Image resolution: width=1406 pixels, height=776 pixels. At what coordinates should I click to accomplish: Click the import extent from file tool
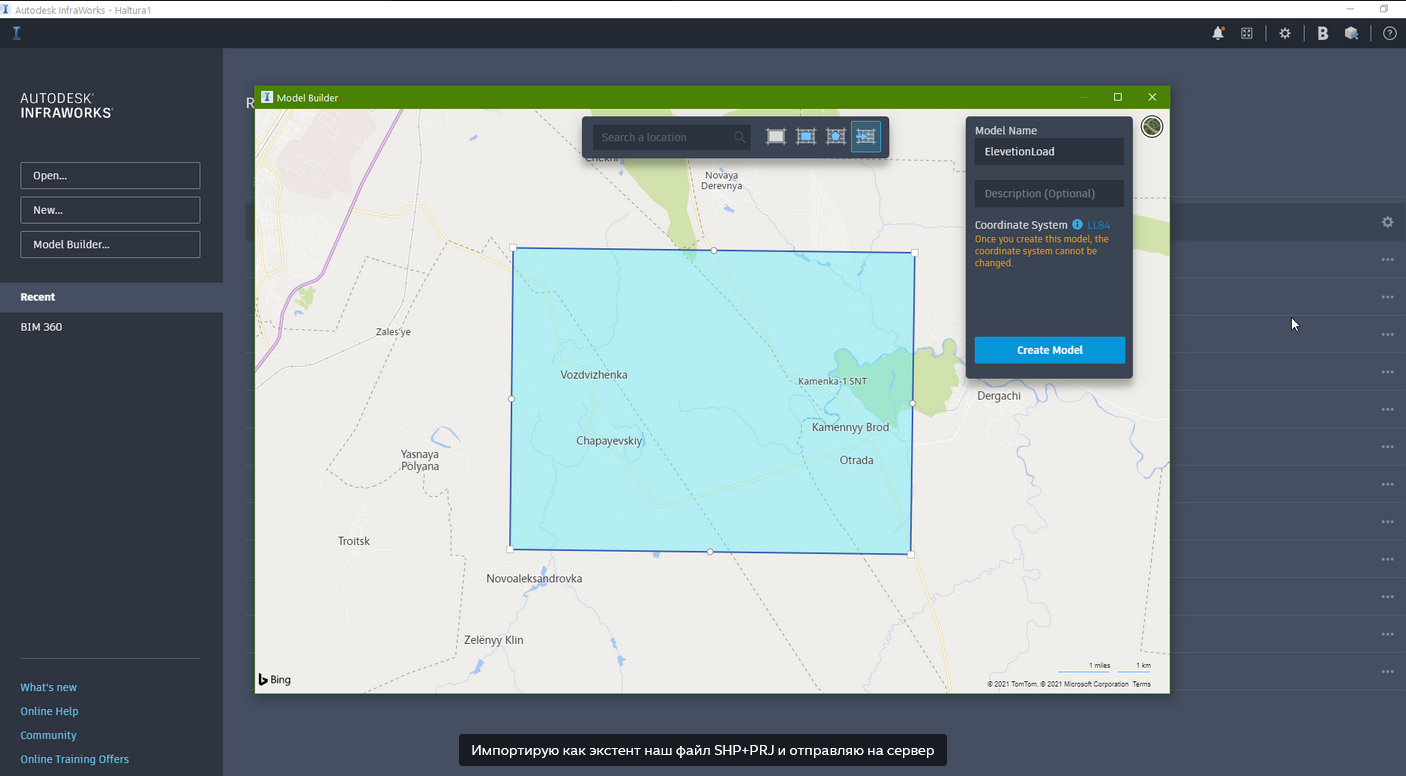866,137
